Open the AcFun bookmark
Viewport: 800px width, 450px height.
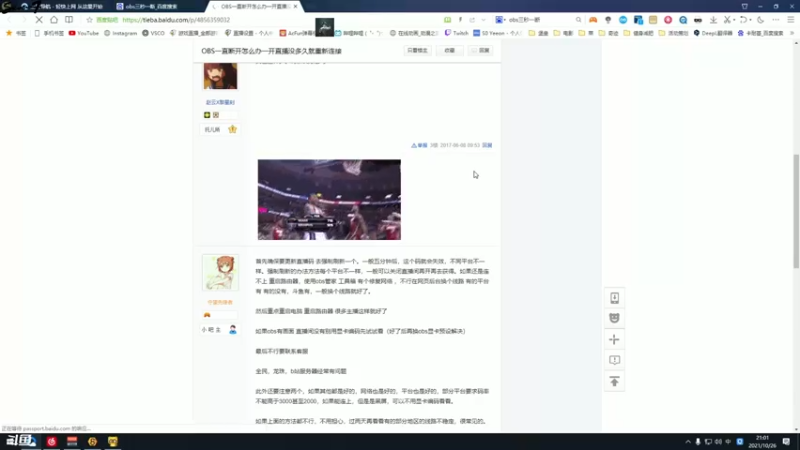[x=297, y=33]
